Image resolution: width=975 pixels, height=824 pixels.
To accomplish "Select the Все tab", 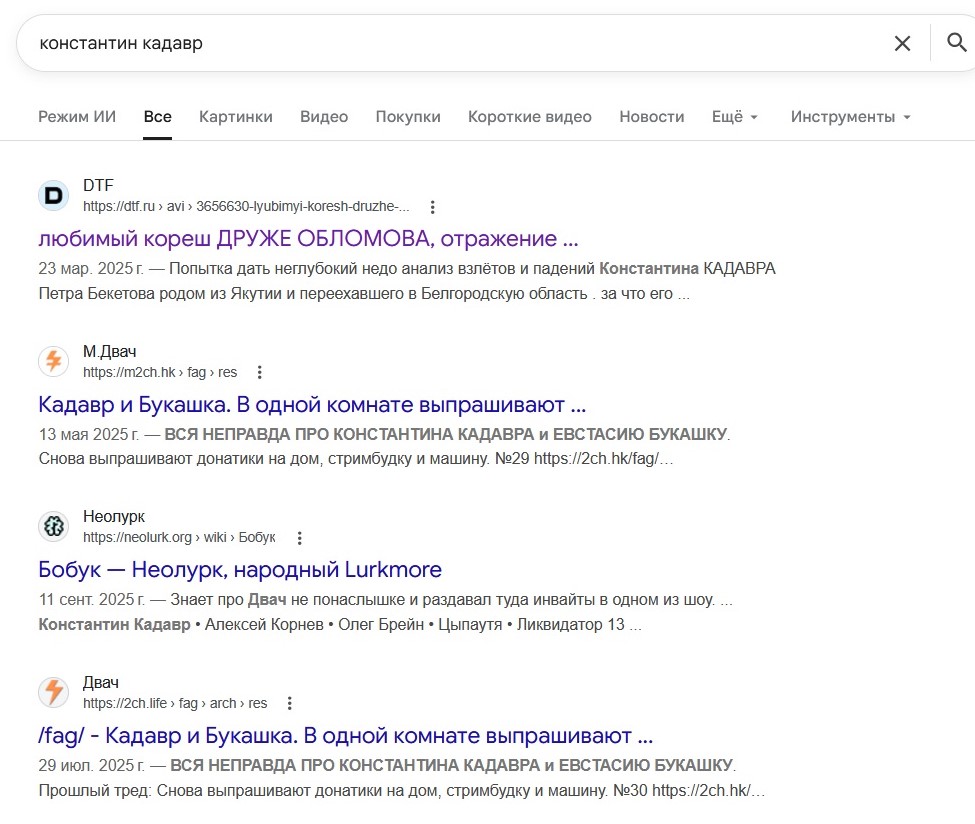I will tap(157, 117).
